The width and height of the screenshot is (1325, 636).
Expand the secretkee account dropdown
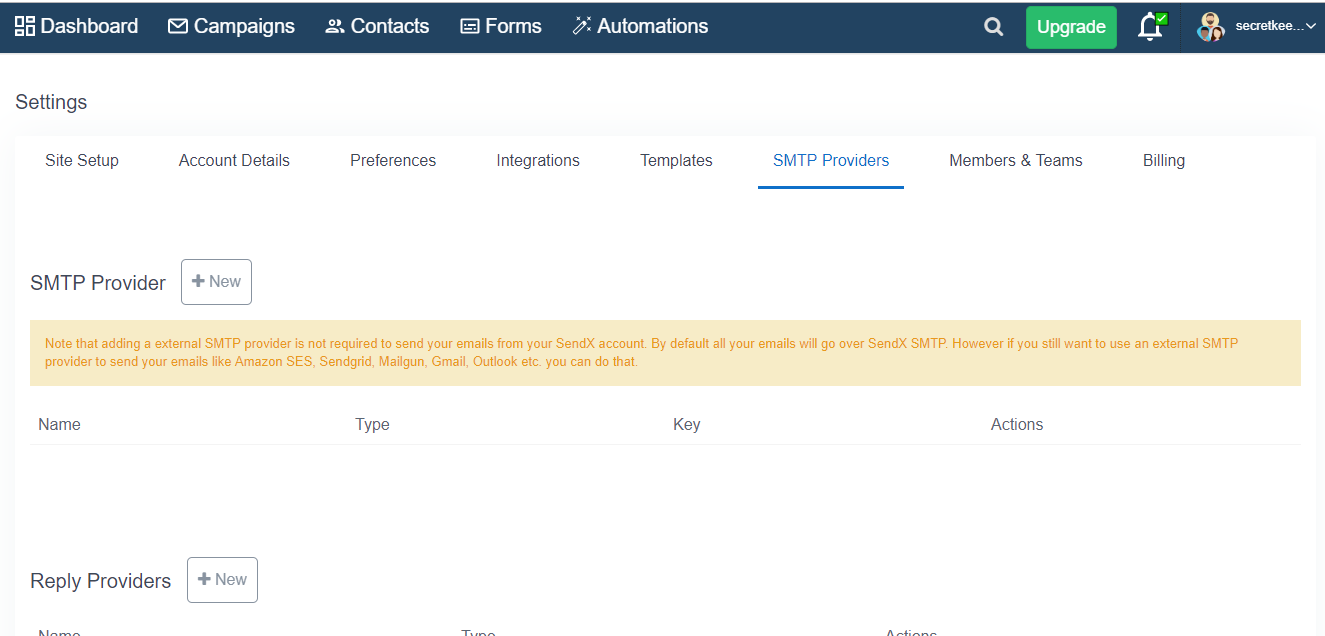[1276, 27]
